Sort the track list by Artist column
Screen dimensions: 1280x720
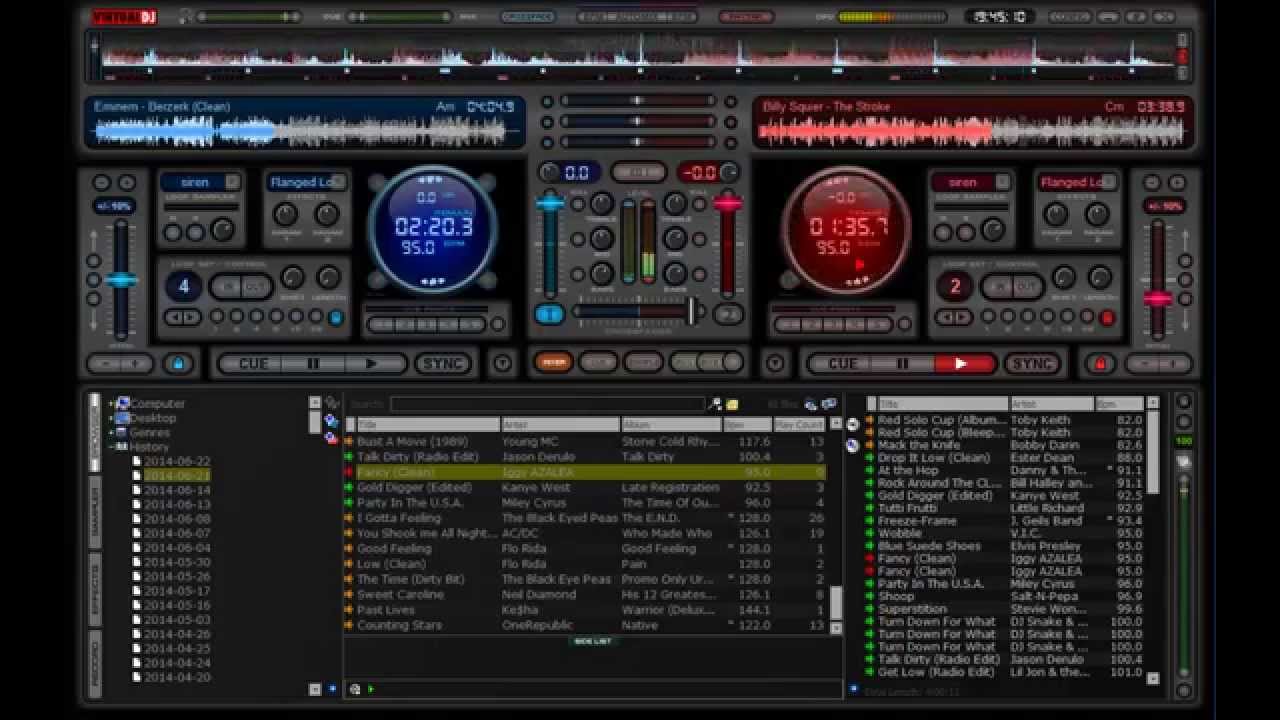(x=560, y=425)
